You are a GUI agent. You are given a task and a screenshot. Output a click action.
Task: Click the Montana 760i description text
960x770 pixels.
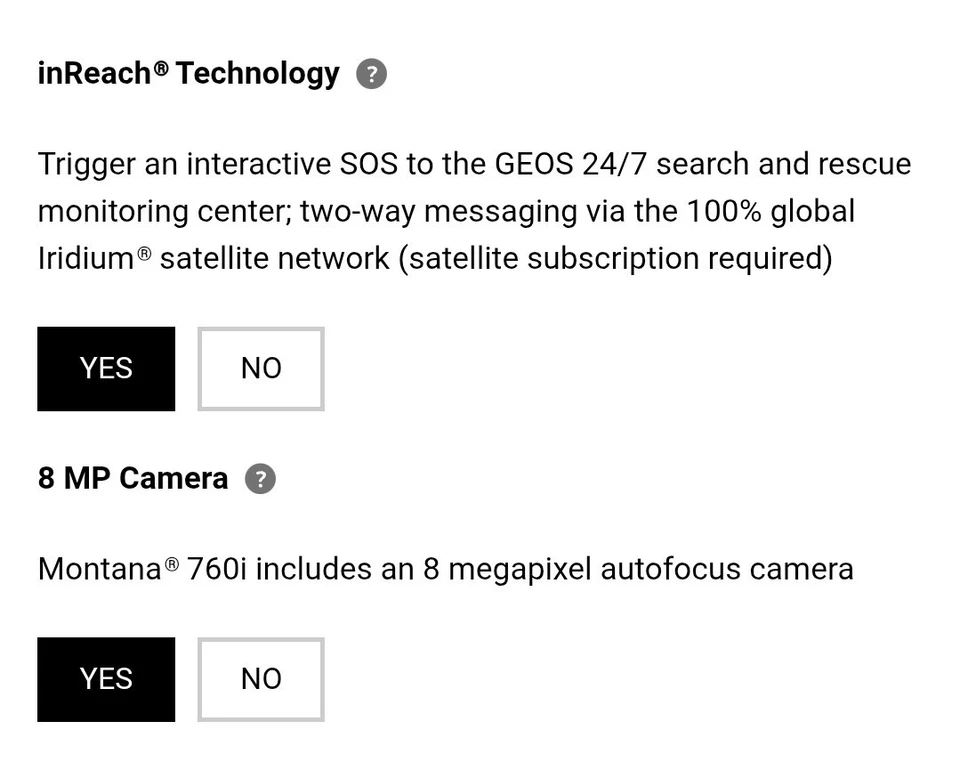pos(444,568)
